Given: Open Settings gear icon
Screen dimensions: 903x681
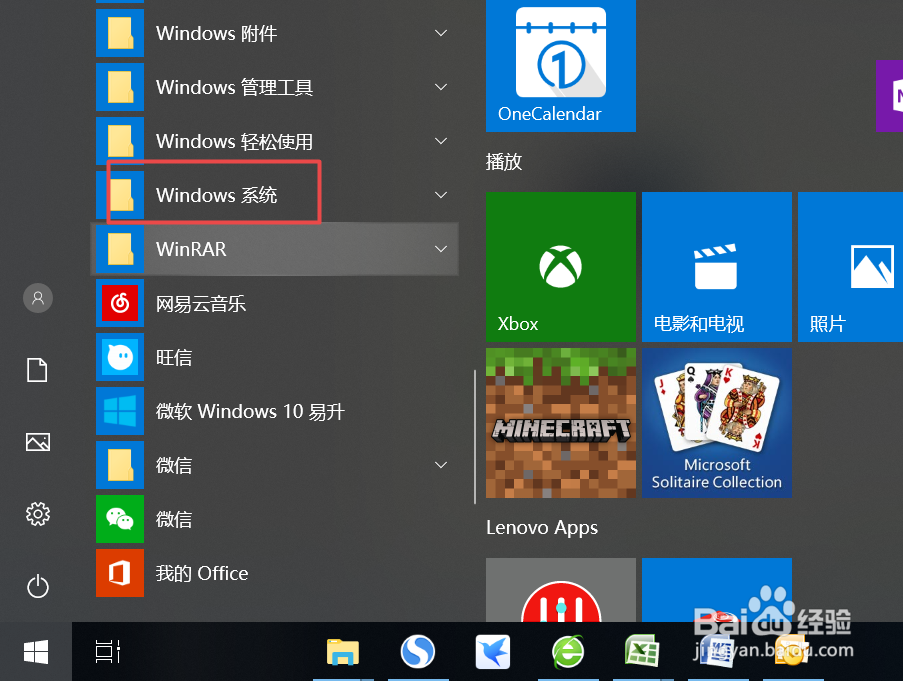Looking at the screenshot, I should pyautogui.click(x=38, y=514).
